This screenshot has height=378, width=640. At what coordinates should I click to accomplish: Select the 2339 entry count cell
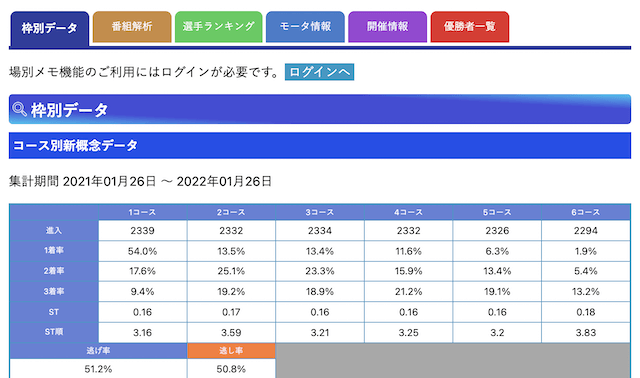(x=142, y=231)
